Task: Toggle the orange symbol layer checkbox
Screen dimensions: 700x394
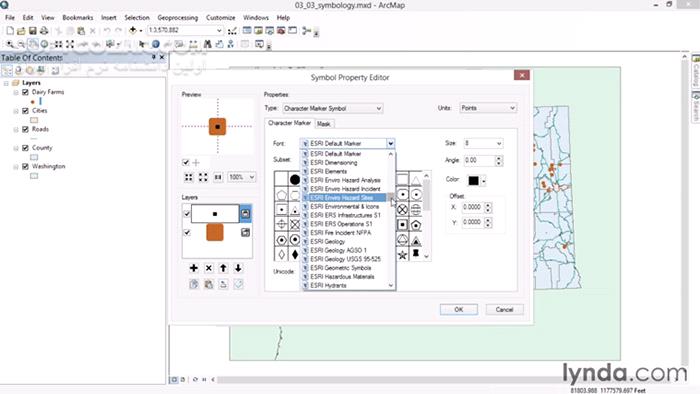Action: pos(187,232)
